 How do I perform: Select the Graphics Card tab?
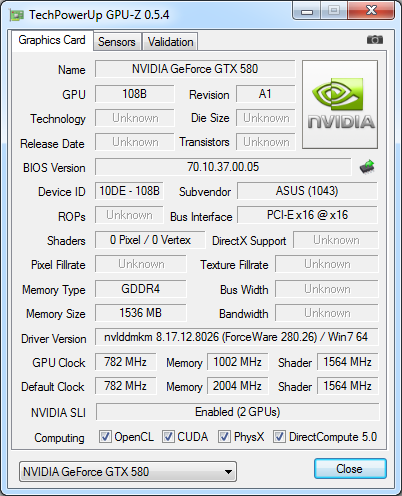tap(52, 40)
